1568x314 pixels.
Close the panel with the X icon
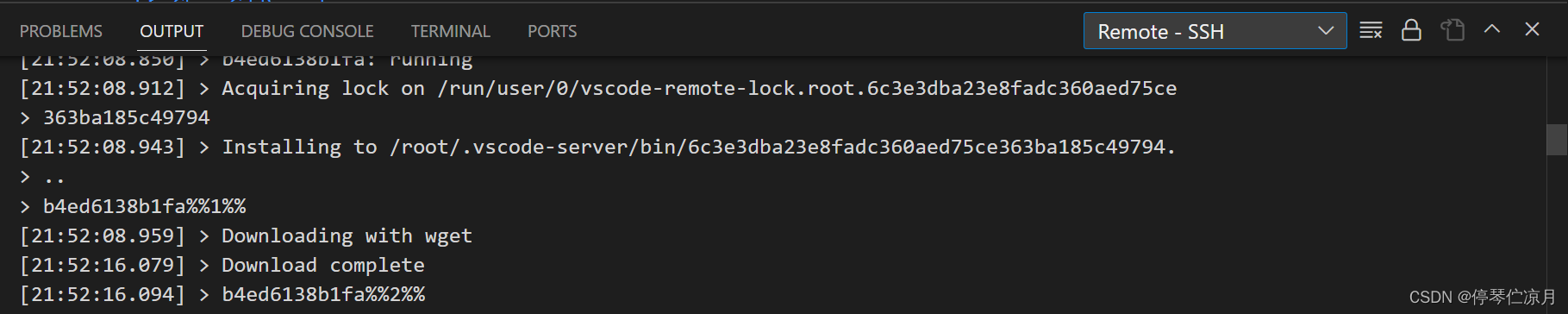[1532, 29]
